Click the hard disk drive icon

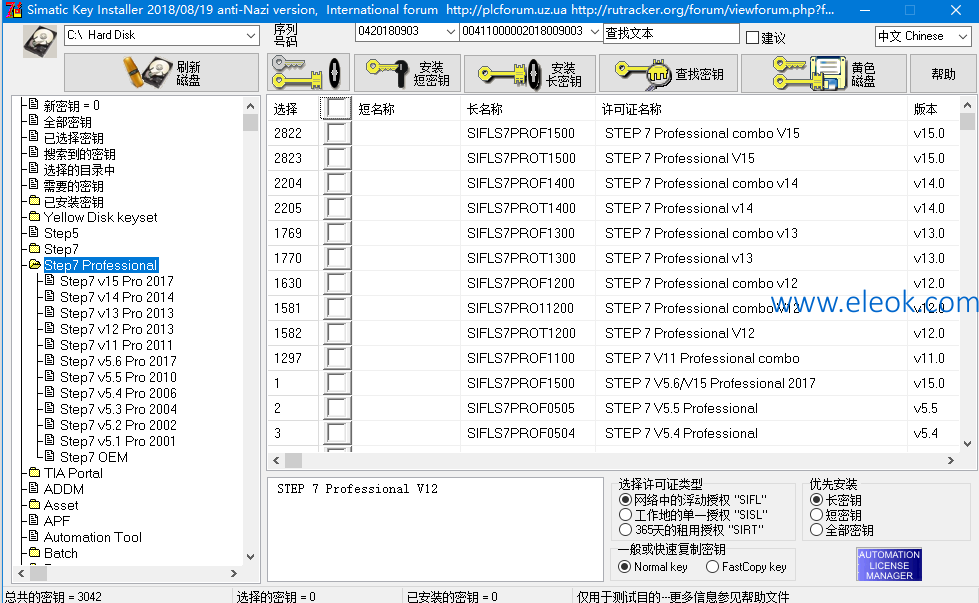pos(40,42)
